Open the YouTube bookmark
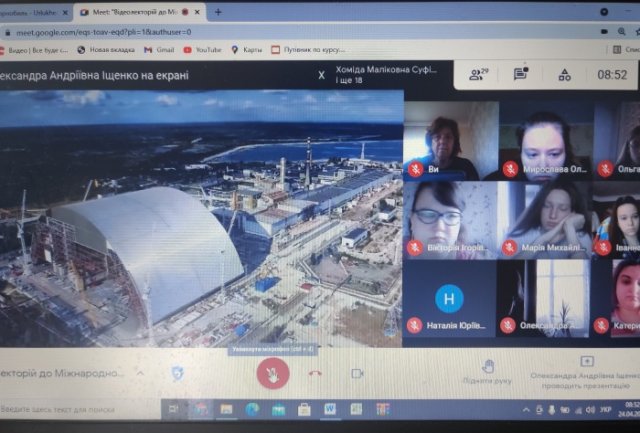The image size is (640, 433). 202,50
